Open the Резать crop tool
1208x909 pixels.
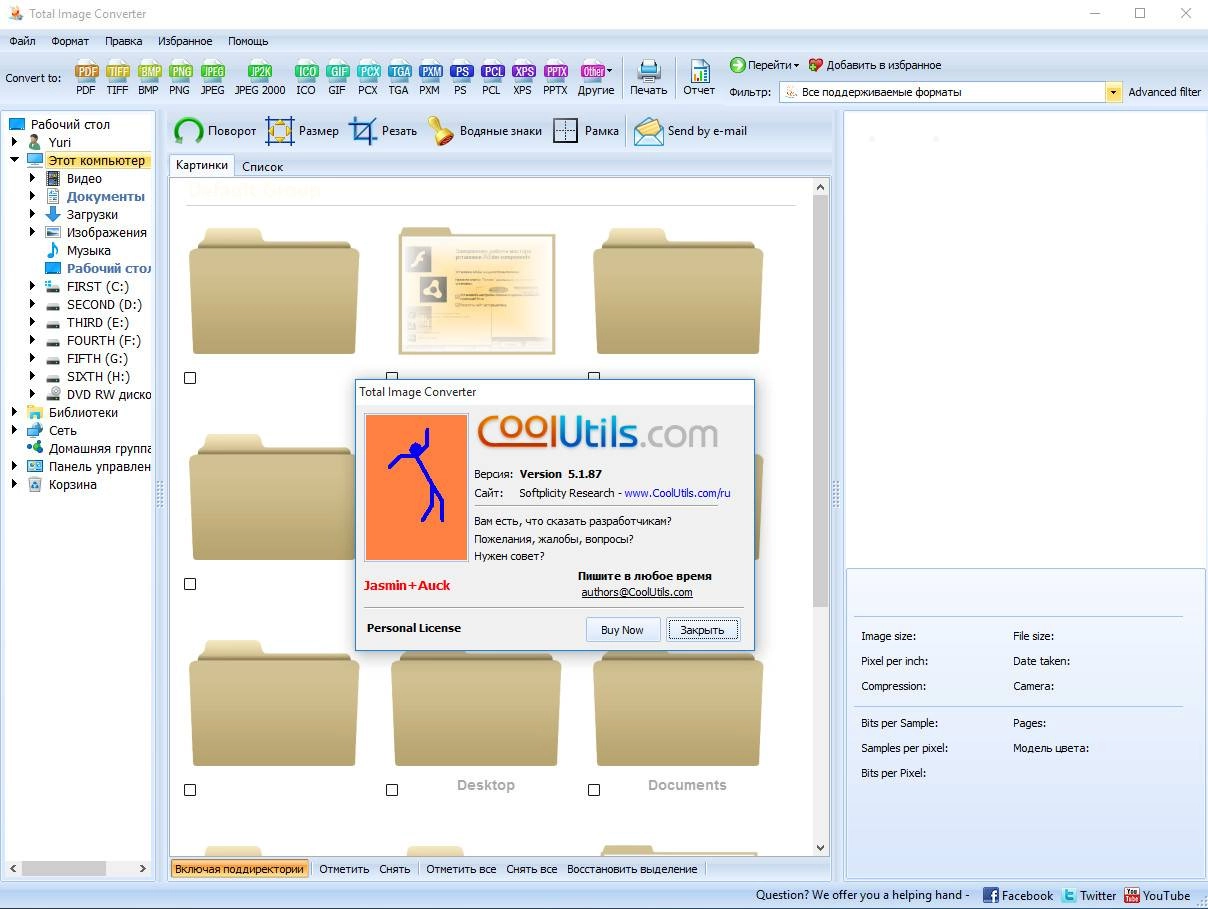point(383,131)
